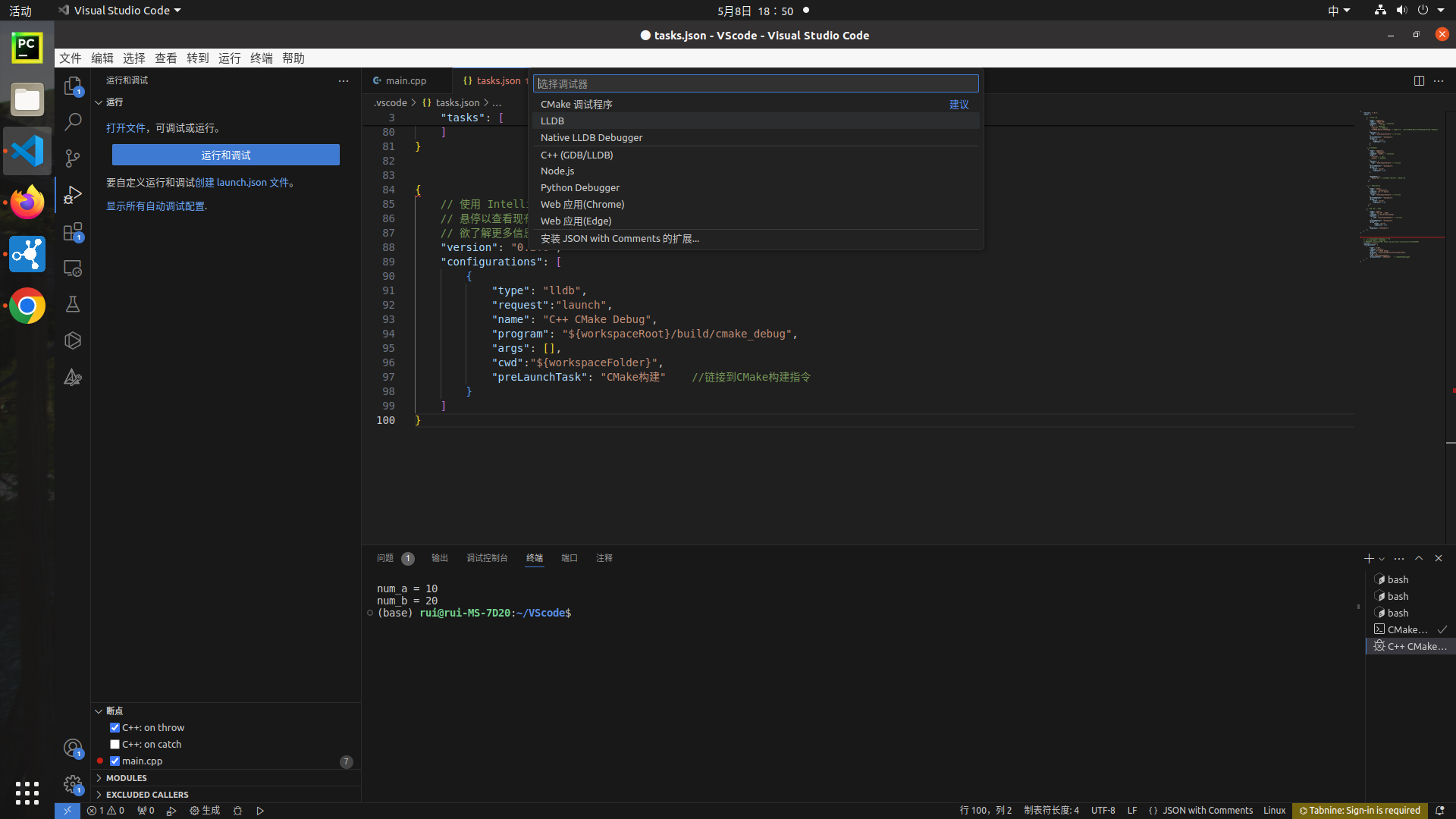Open the Search icon in activity bar
The image size is (1456, 819).
coord(72,121)
